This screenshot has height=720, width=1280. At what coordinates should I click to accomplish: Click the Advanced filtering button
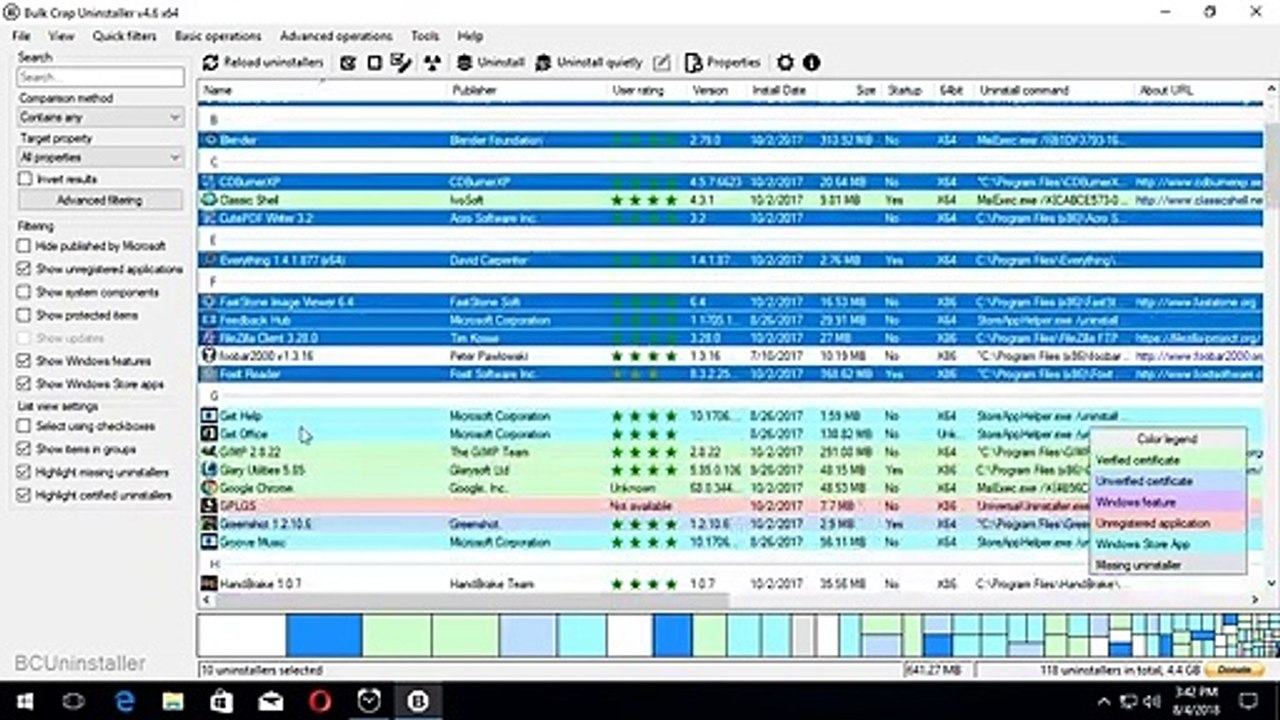point(100,200)
